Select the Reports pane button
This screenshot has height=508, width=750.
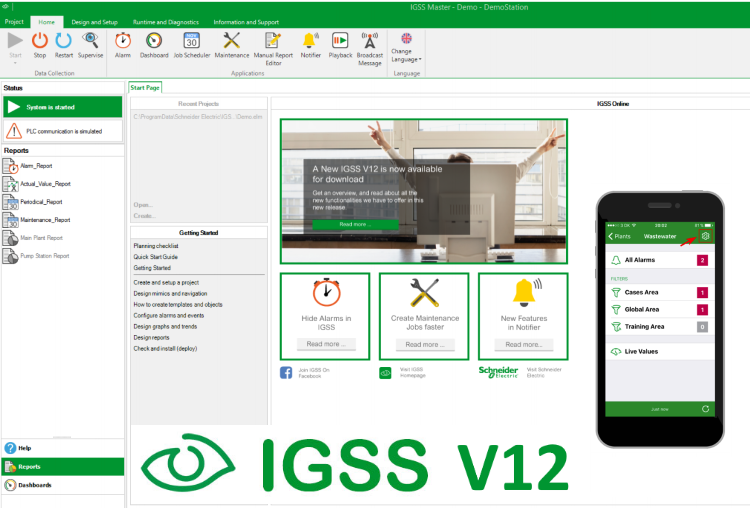(x=63, y=466)
